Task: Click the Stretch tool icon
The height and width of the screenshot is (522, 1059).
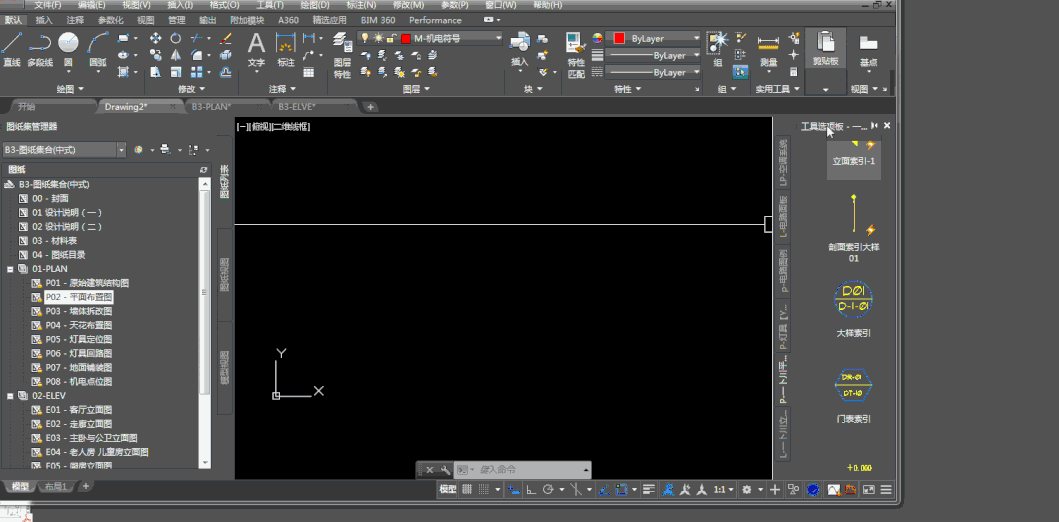Action: pos(155,72)
